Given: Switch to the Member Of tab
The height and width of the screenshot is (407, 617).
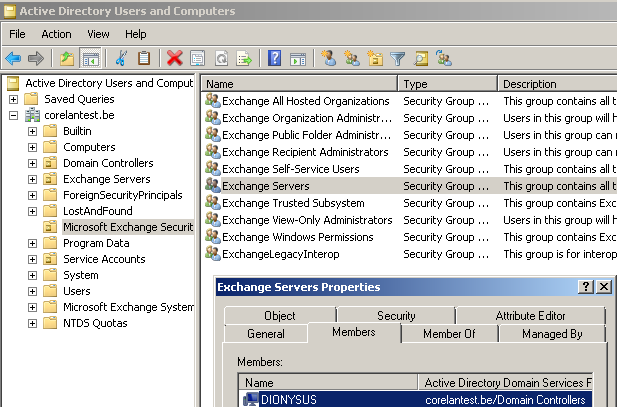Looking at the screenshot, I should point(448,334).
